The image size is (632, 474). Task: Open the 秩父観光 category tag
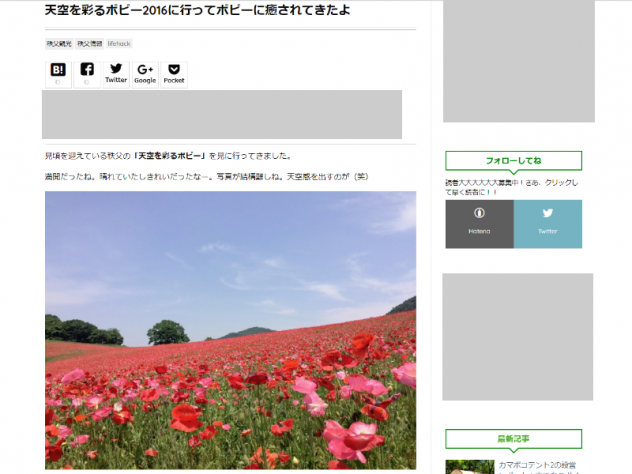point(59,44)
